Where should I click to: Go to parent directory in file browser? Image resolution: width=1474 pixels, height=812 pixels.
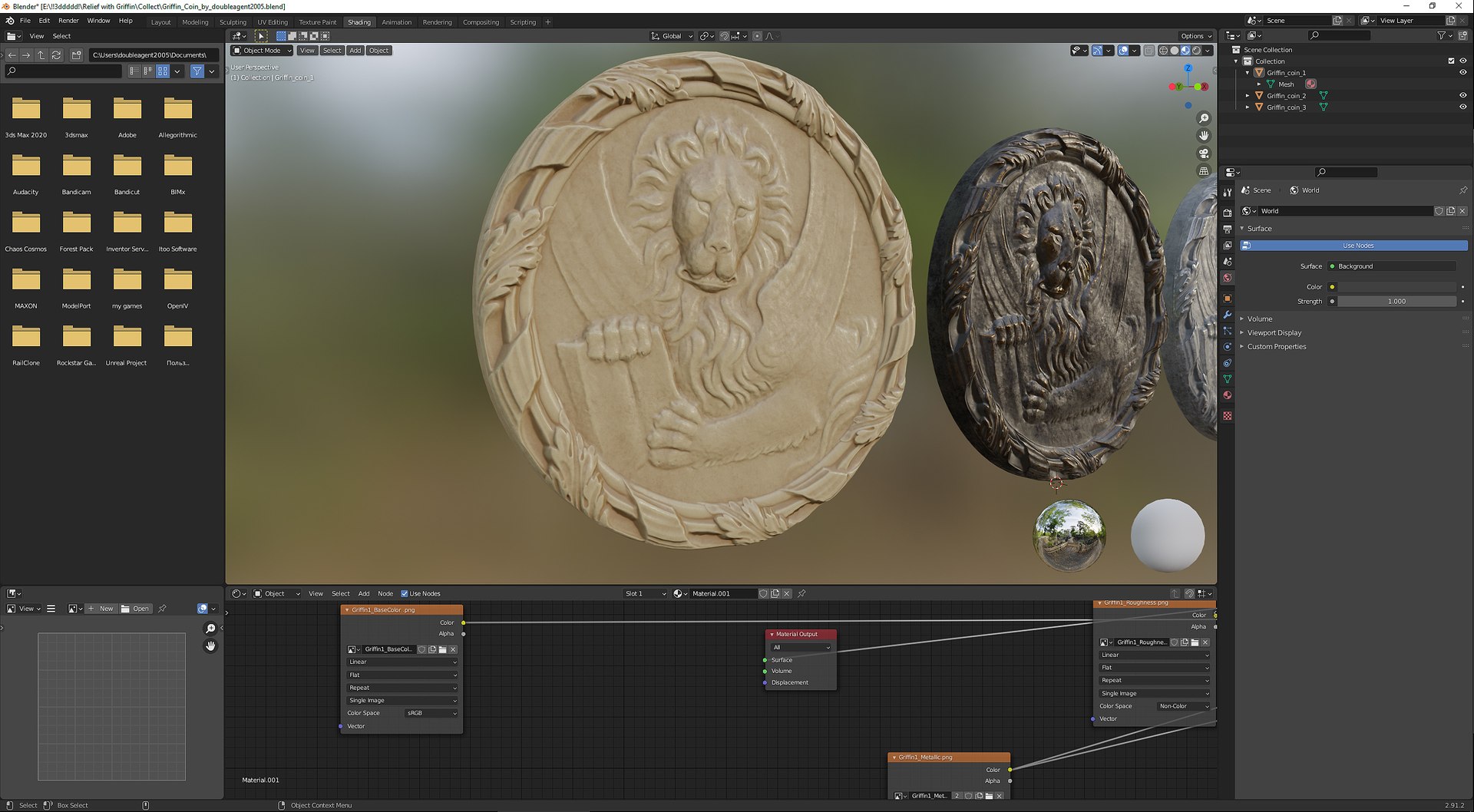41,55
